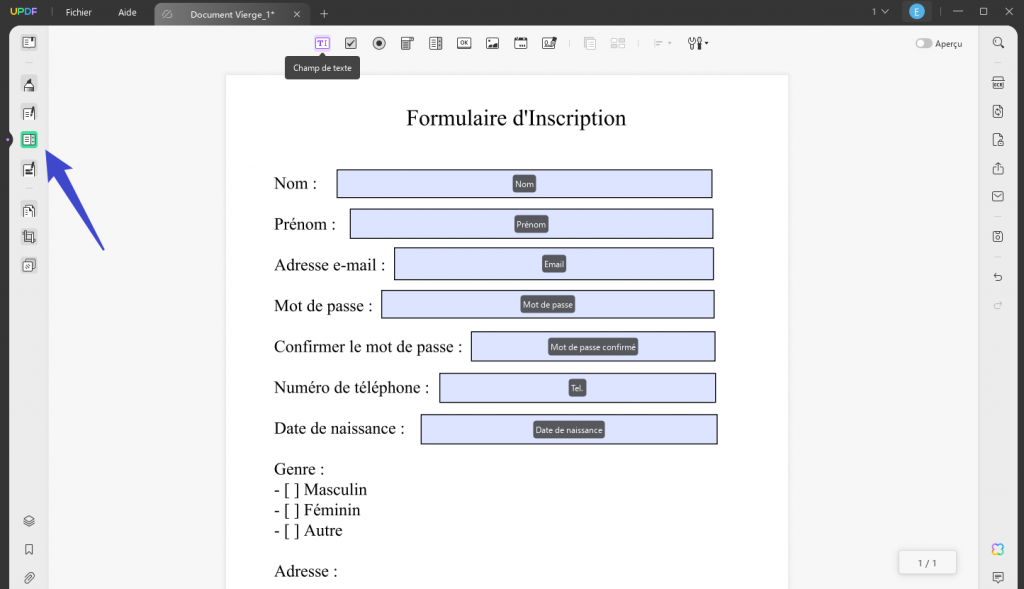
Task: Open a new tab with the plus button
Action: tap(322, 14)
